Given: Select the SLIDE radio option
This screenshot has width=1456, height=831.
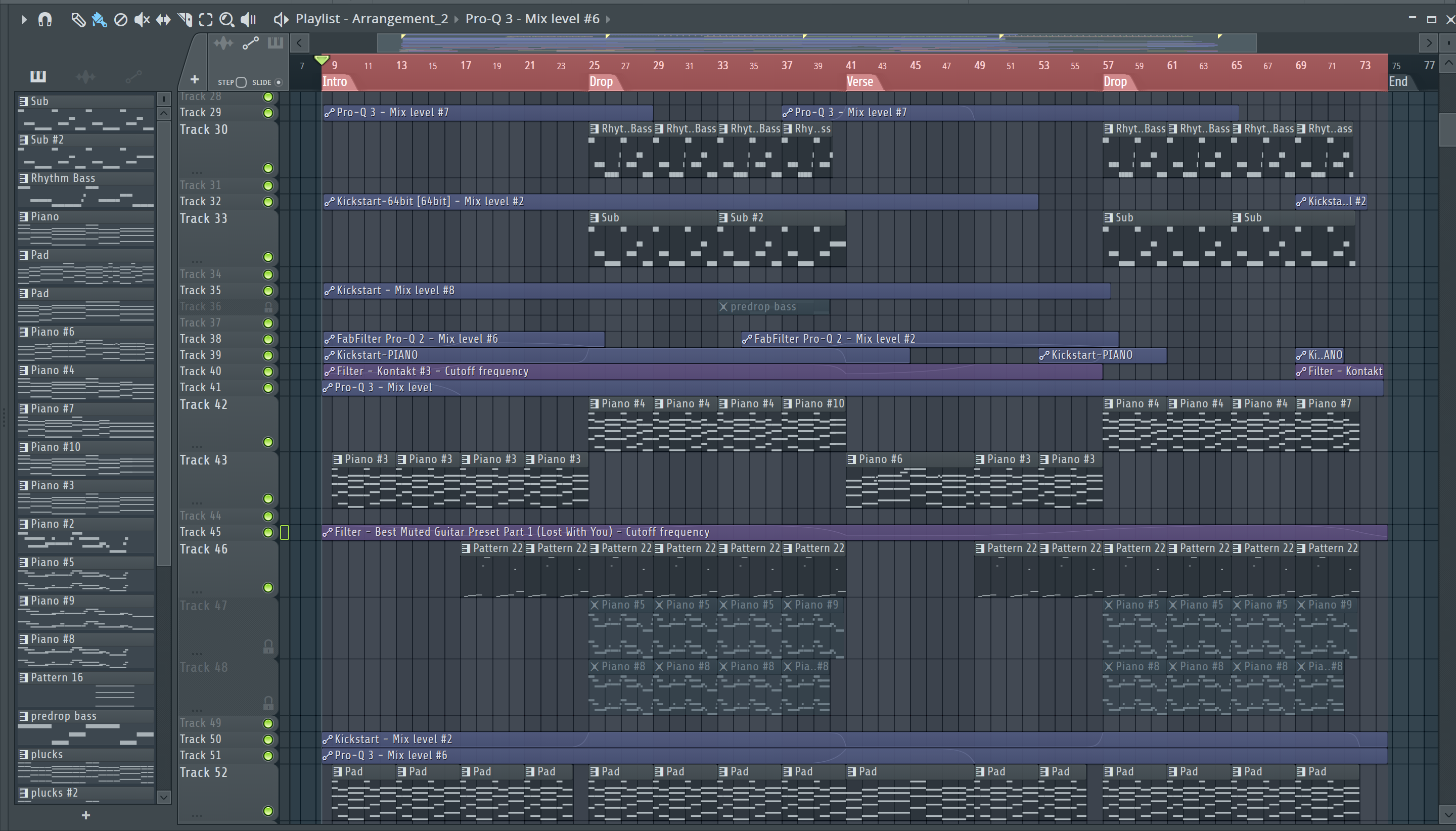Looking at the screenshot, I should coord(279,82).
